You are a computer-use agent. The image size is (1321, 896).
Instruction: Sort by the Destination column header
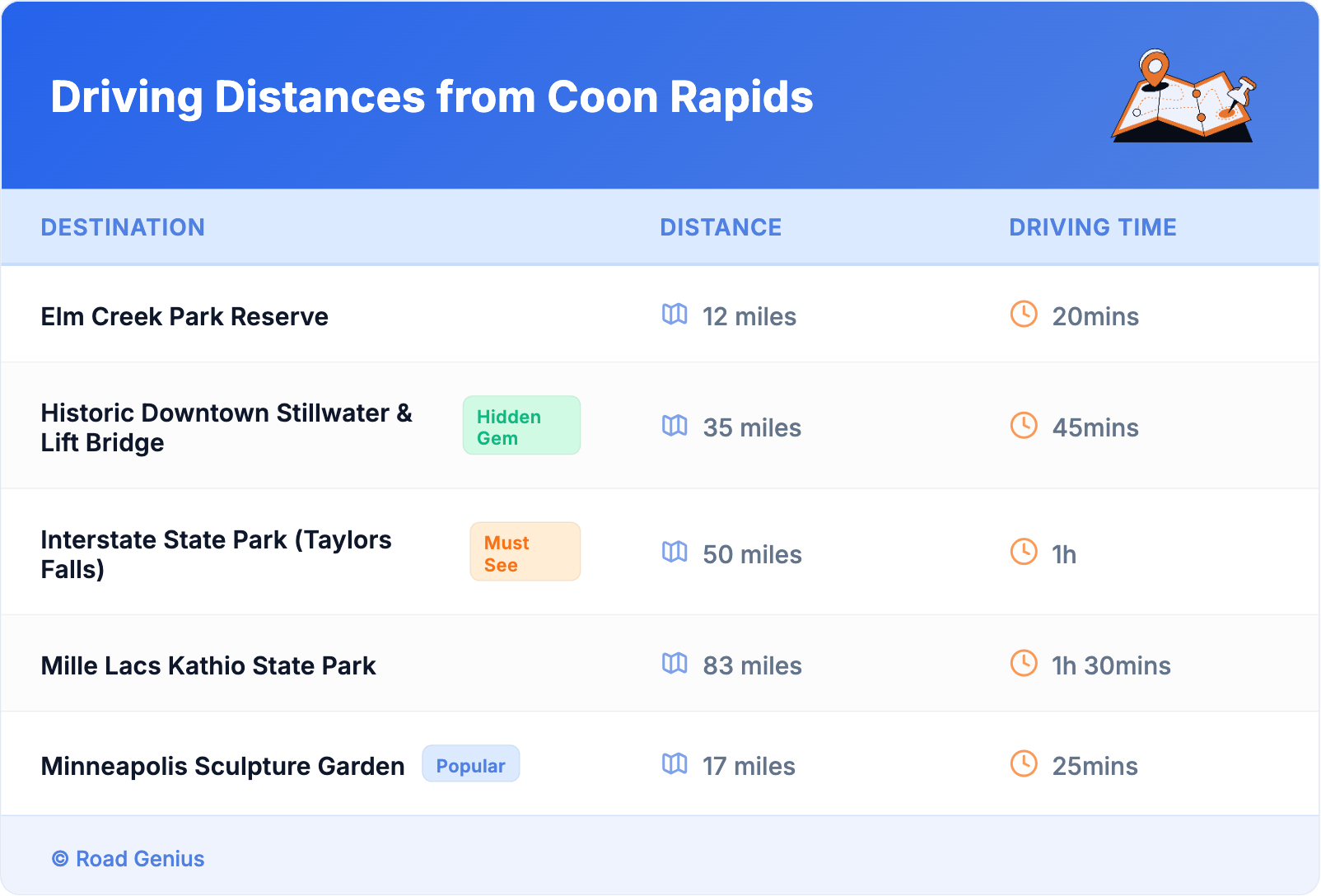pyautogui.click(x=123, y=227)
